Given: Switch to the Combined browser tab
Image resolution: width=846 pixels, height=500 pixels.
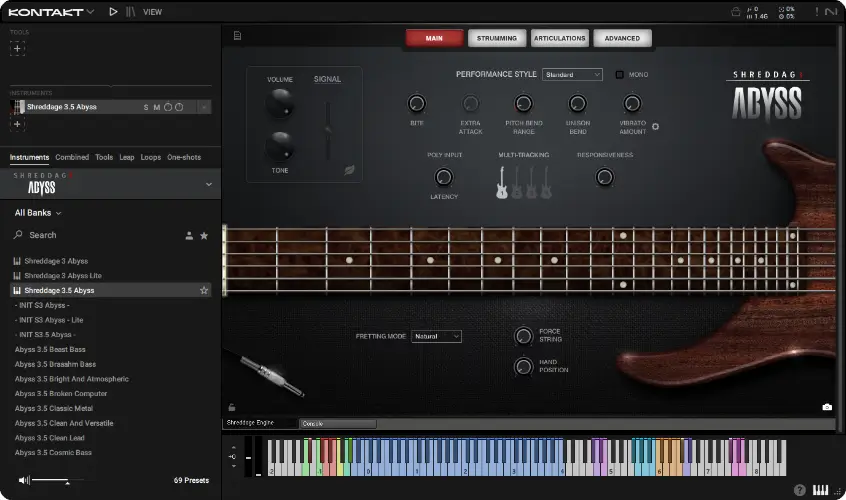Looking at the screenshot, I should [x=72, y=157].
